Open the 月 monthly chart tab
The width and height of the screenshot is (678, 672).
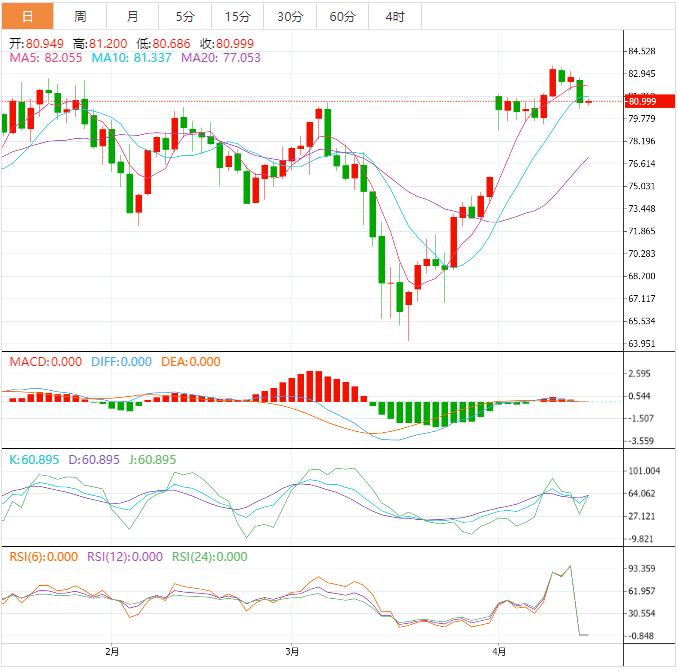tap(133, 16)
